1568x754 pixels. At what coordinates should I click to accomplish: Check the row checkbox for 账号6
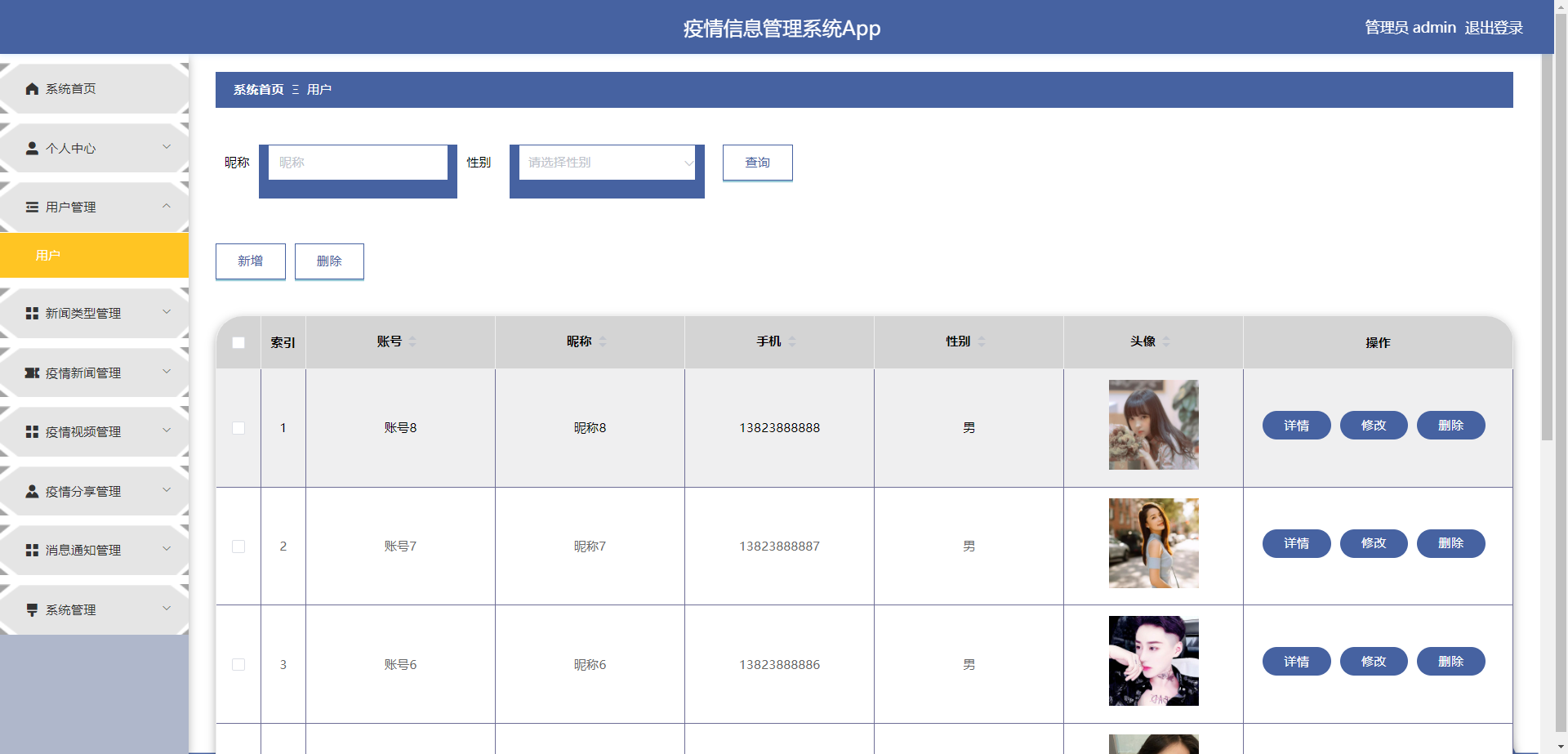click(238, 665)
